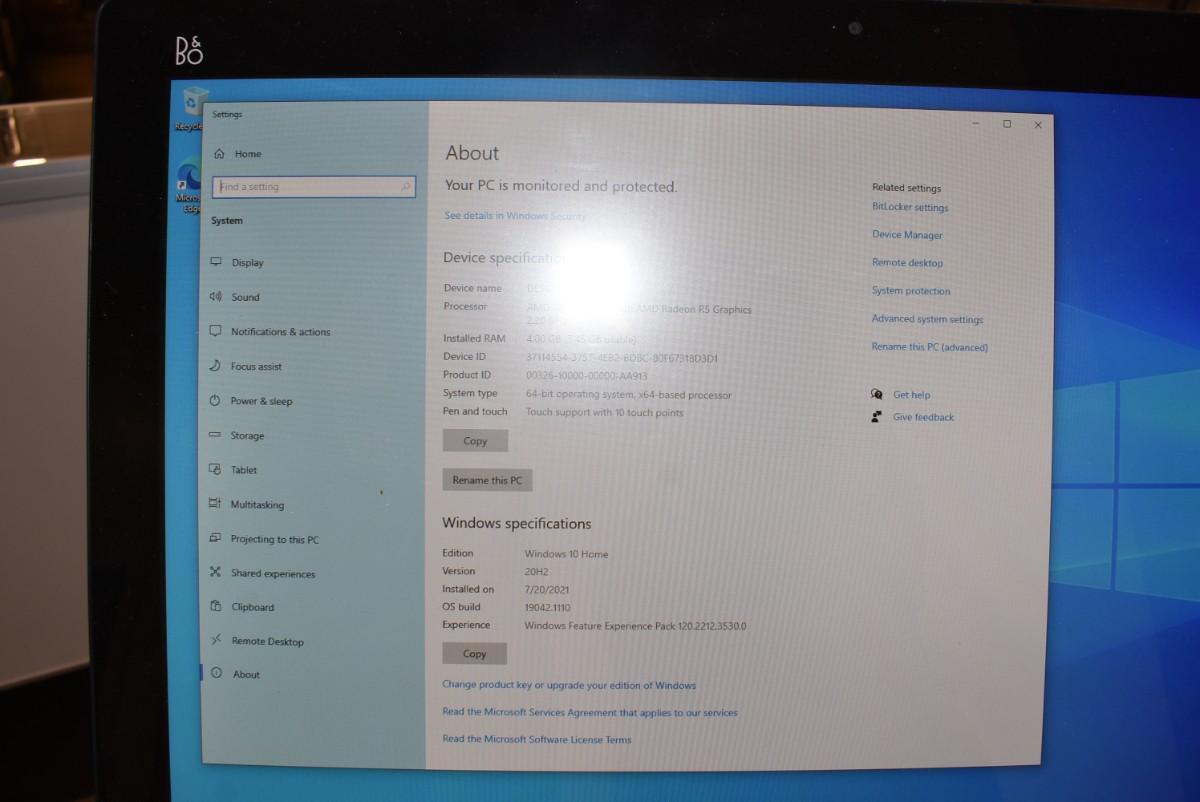Open System protection link
The height and width of the screenshot is (802, 1200).
[x=911, y=291]
